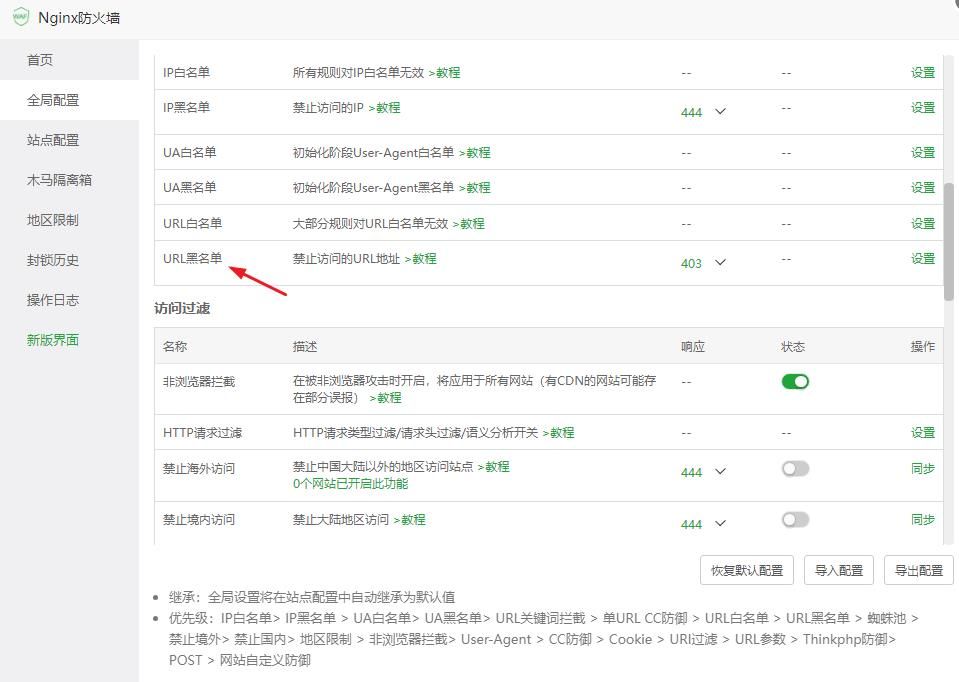
Task: Open the 封锁历史 page
Action: pos(51,260)
